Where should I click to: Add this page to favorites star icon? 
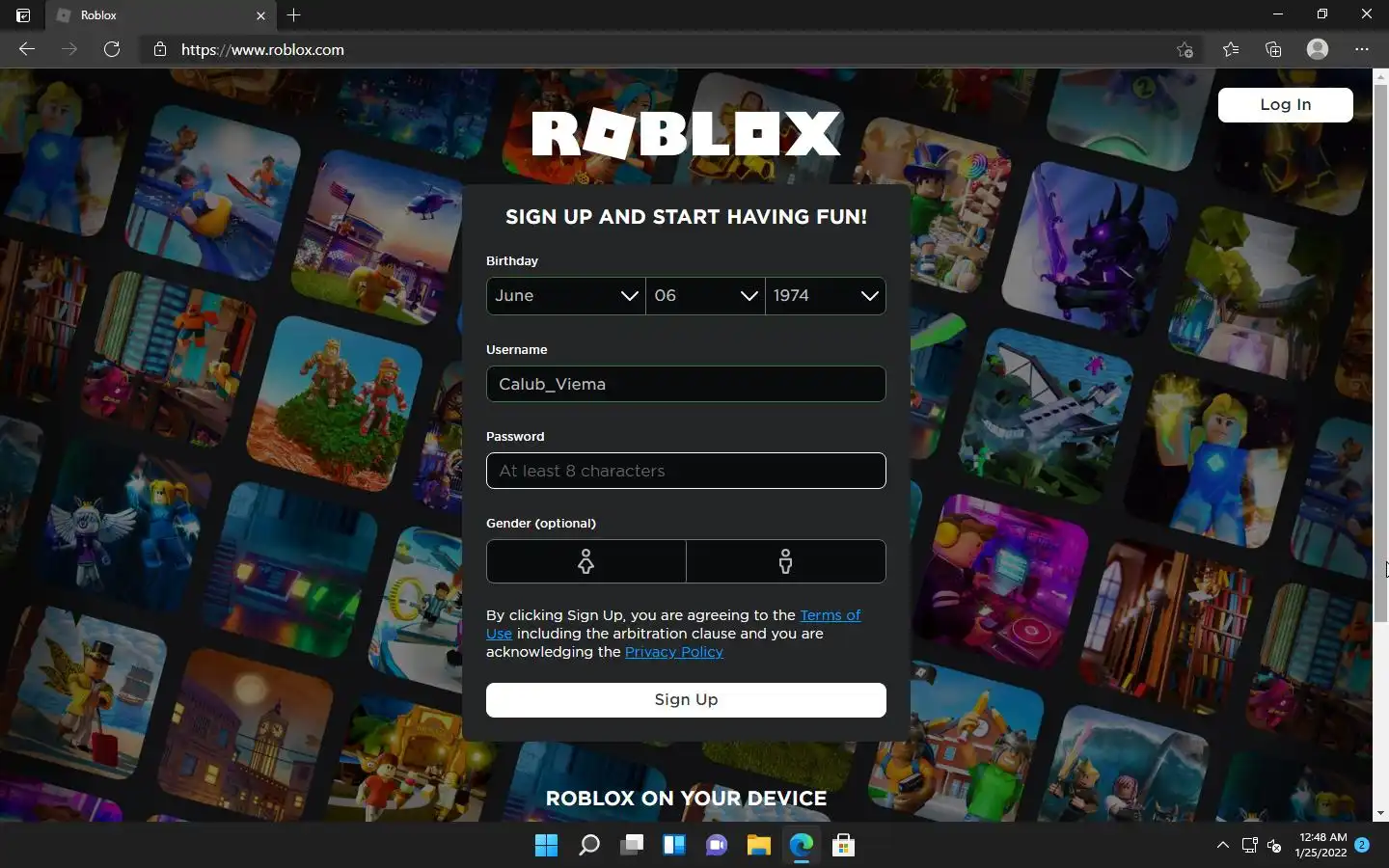pos(1185,49)
